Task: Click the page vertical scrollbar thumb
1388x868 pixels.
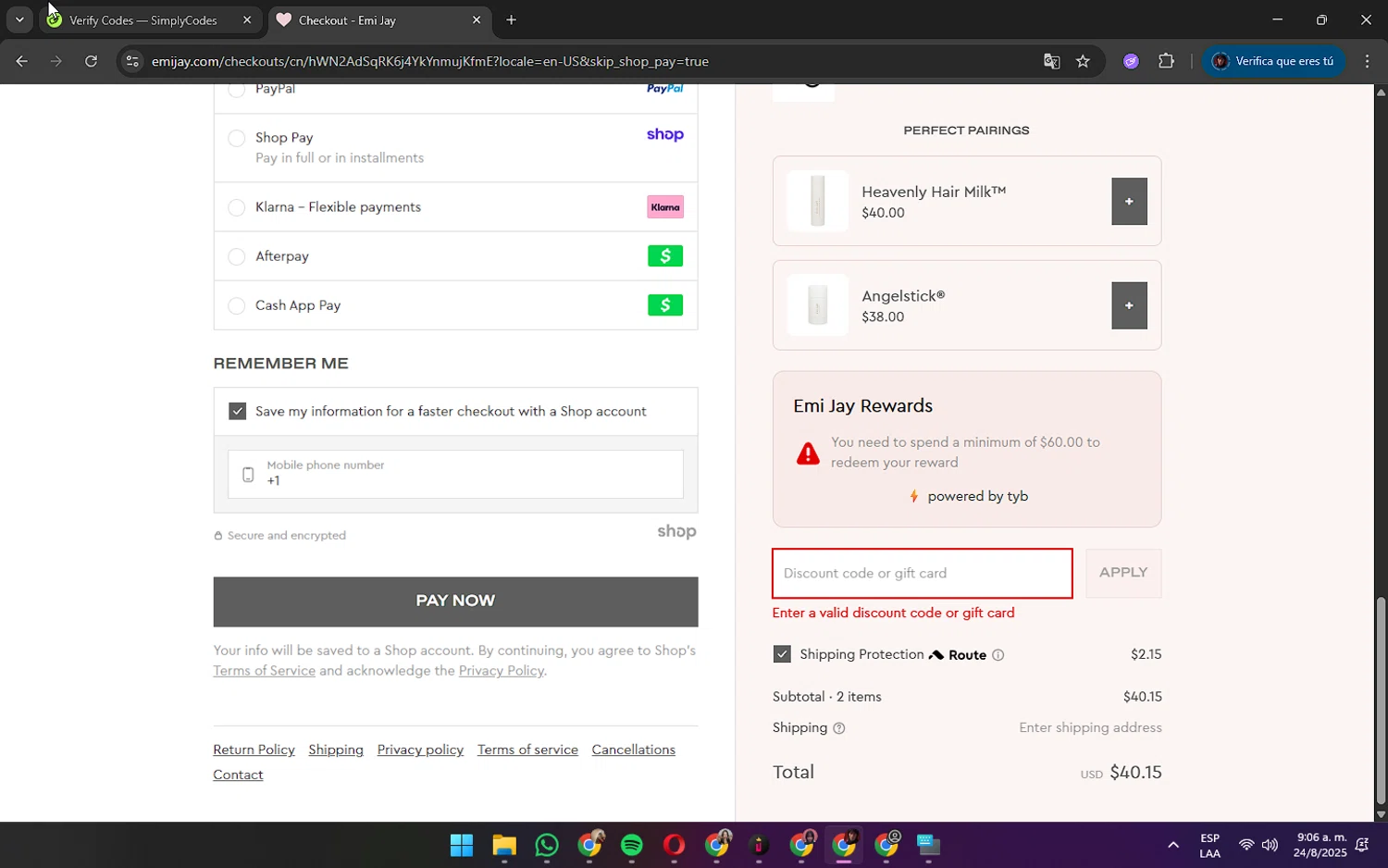Action: point(1381,701)
